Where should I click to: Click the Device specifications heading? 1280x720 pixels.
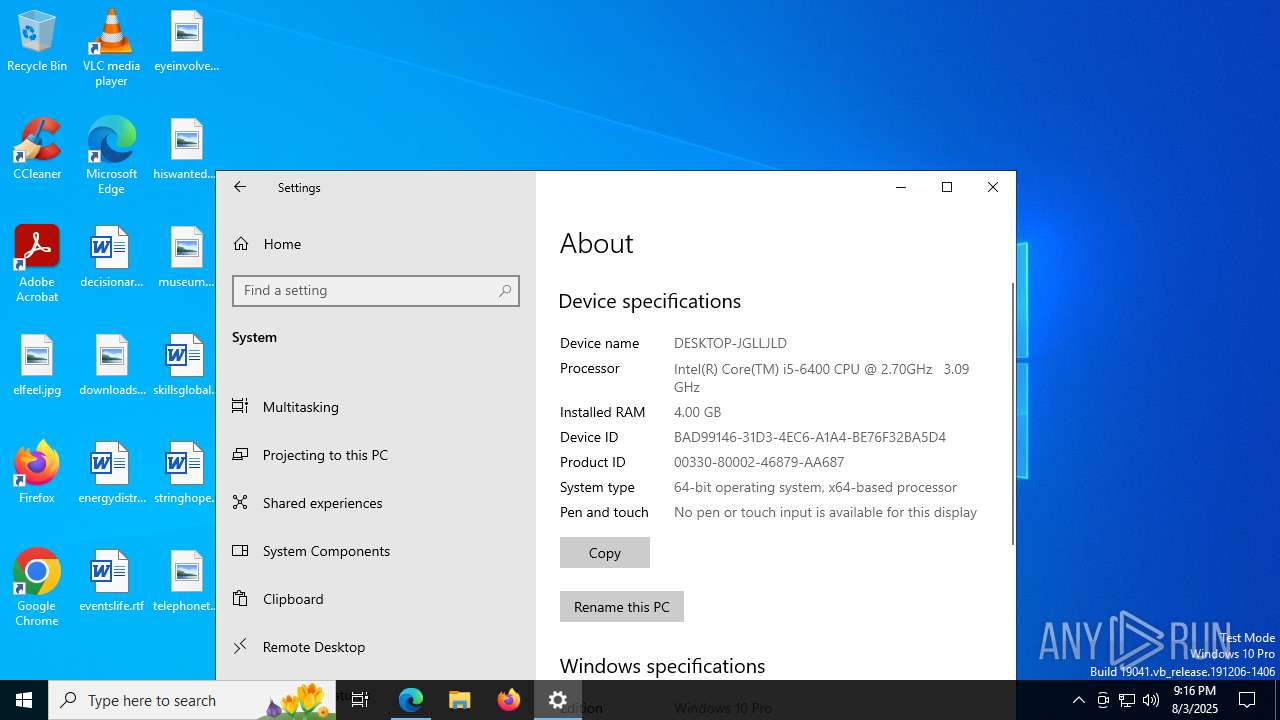click(x=650, y=301)
